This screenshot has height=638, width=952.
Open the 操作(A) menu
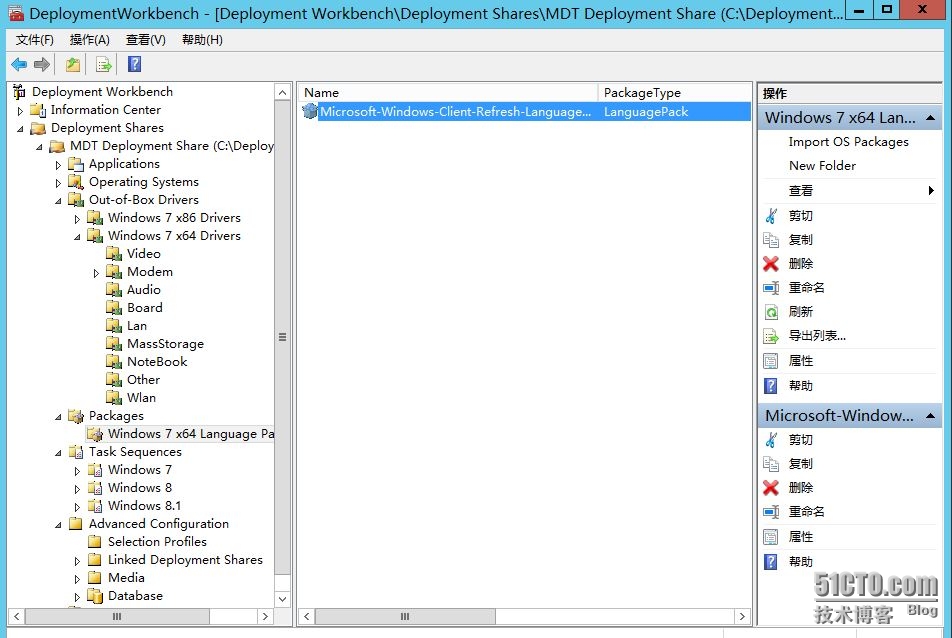[x=90, y=40]
